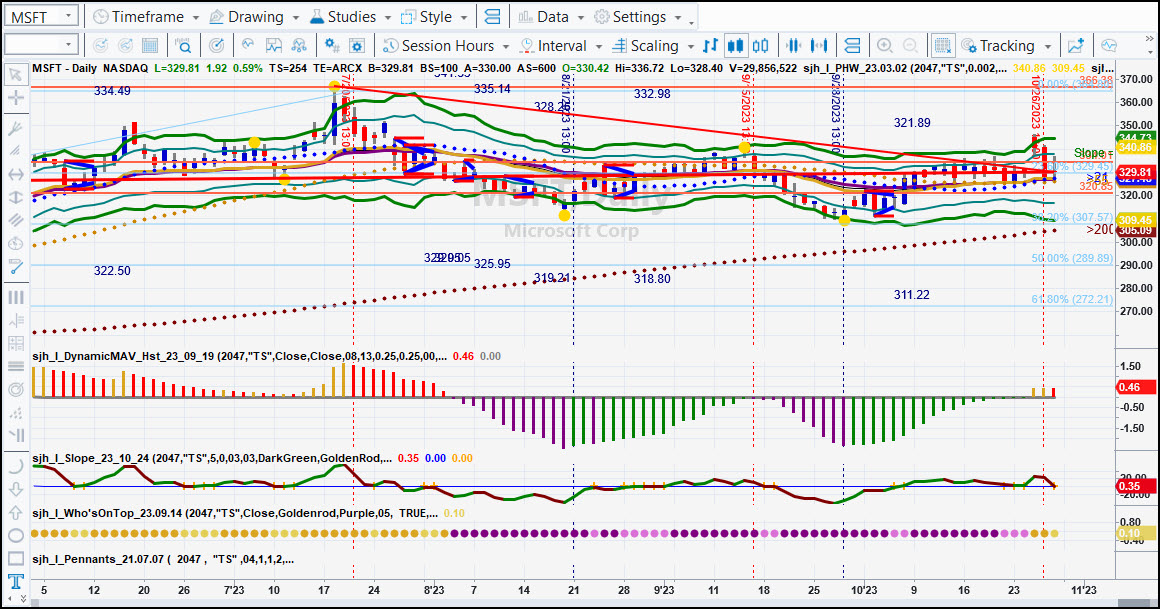This screenshot has width=1160, height=609.
Task: Click the add chart plus icon
Action: pyautogui.click(x=1076, y=46)
